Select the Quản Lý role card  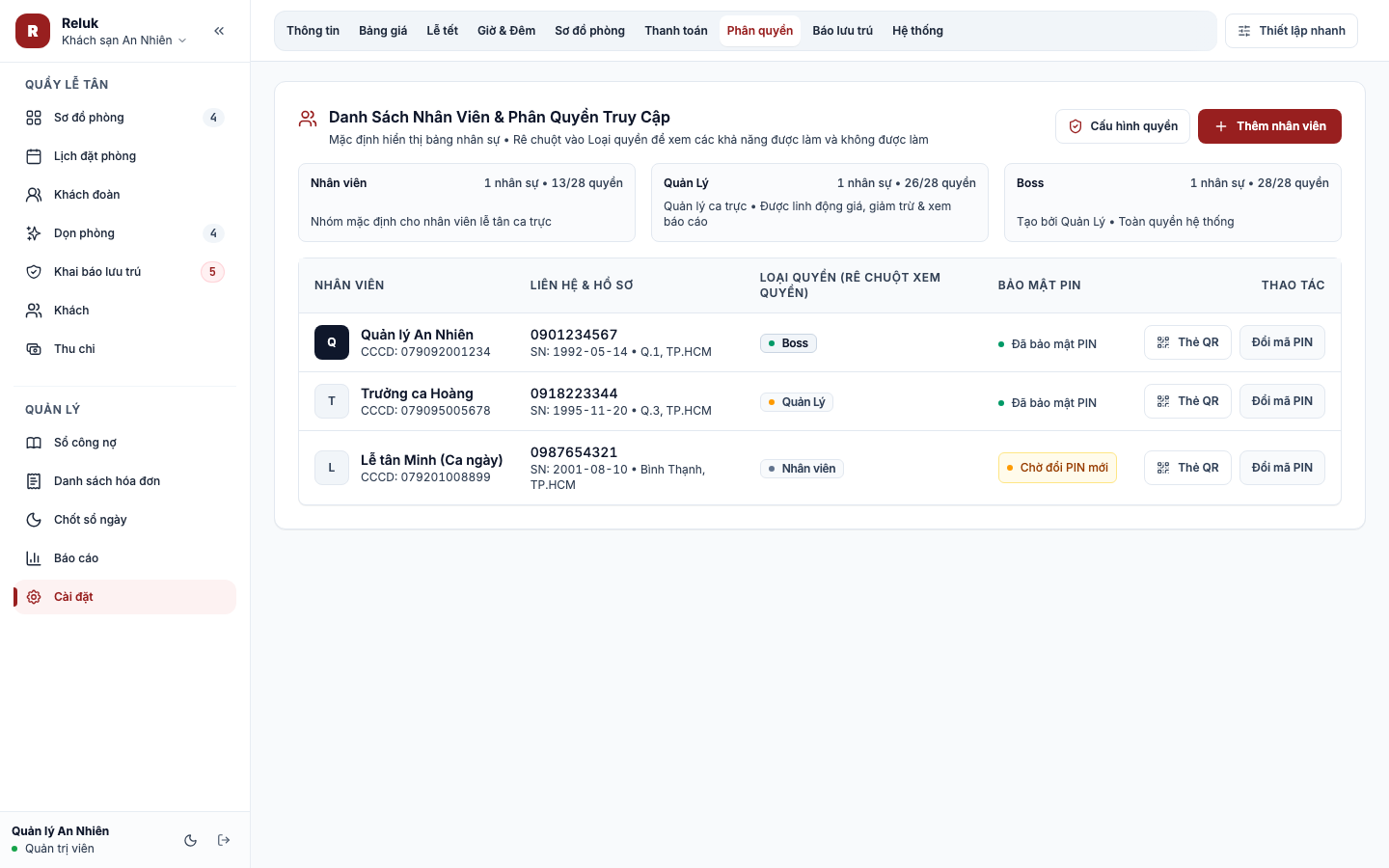pos(820,203)
